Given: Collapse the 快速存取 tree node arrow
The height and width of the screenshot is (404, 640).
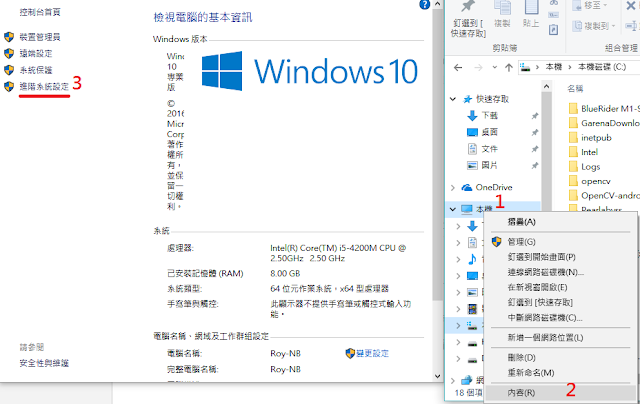Looking at the screenshot, I should (x=453, y=99).
